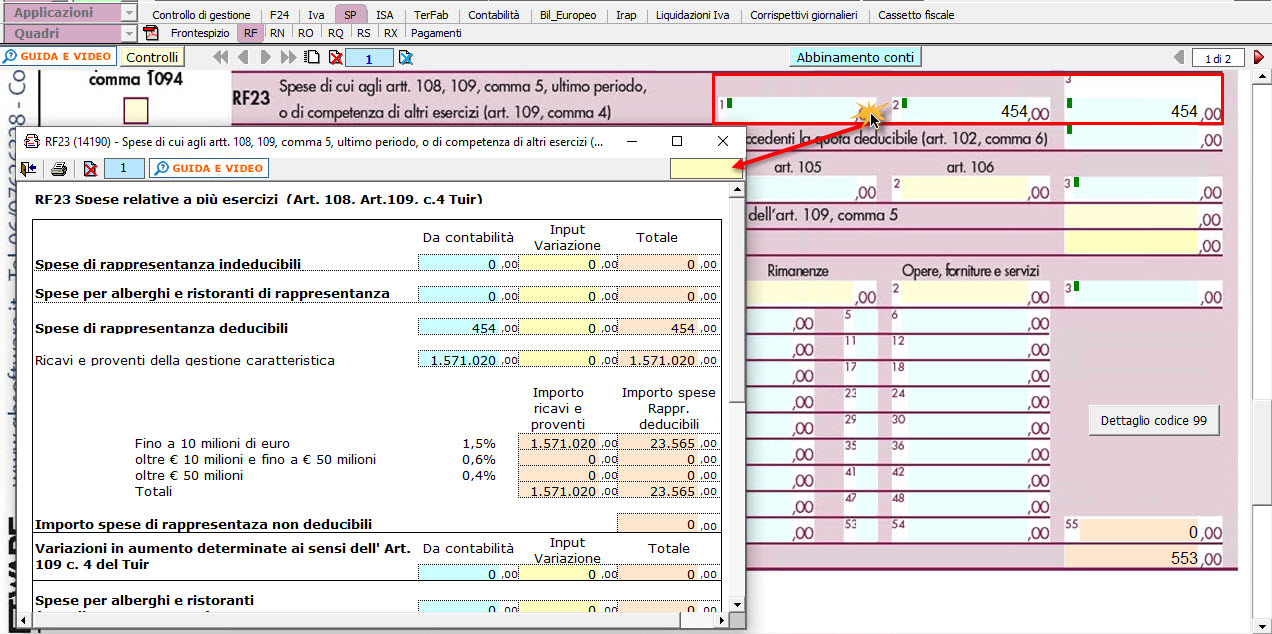The height and width of the screenshot is (634, 1272).
Task: Expand the Quadri dropdown
Action: pos(128,33)
